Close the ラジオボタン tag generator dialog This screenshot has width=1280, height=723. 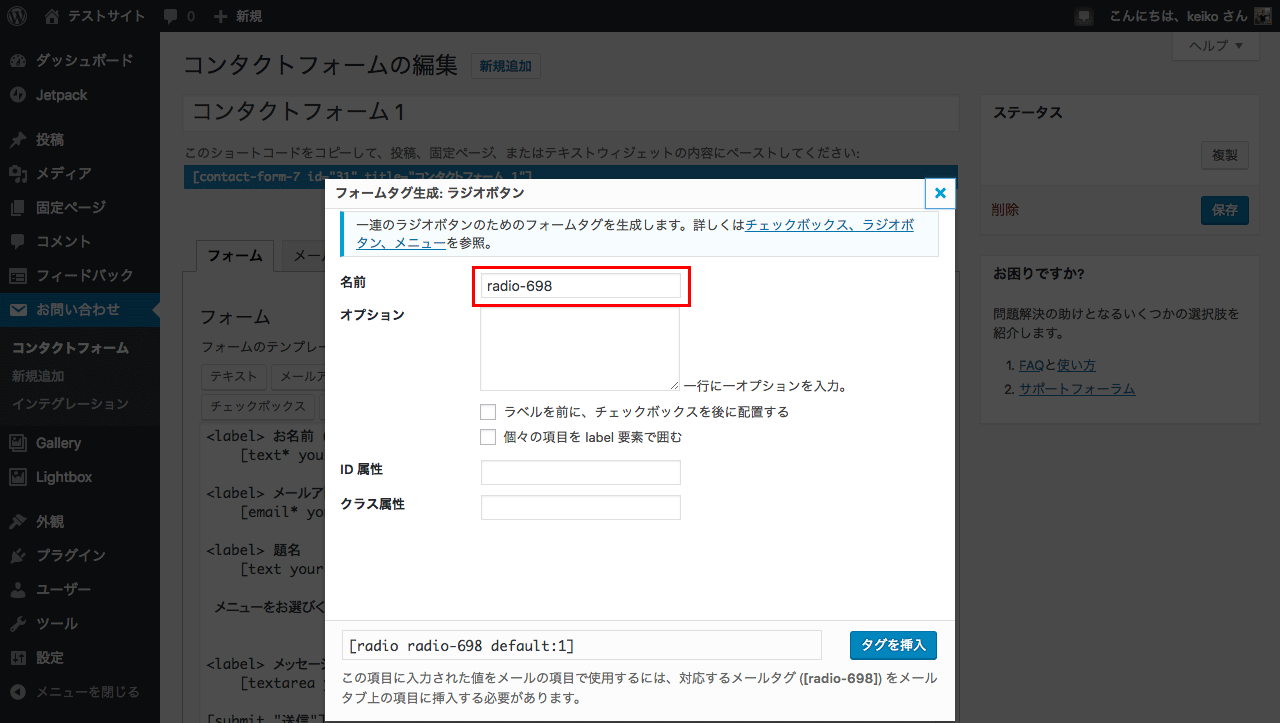click(x=940, y=193)
